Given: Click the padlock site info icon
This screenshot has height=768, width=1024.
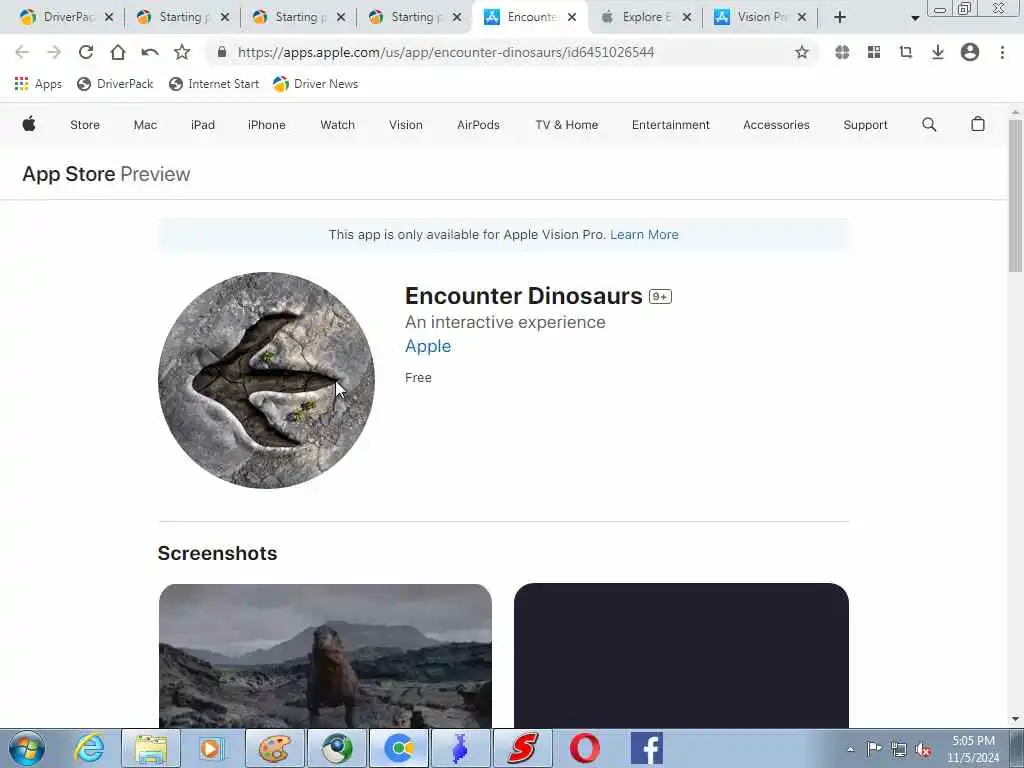Looking at the screenshot, I should (221, 52).
